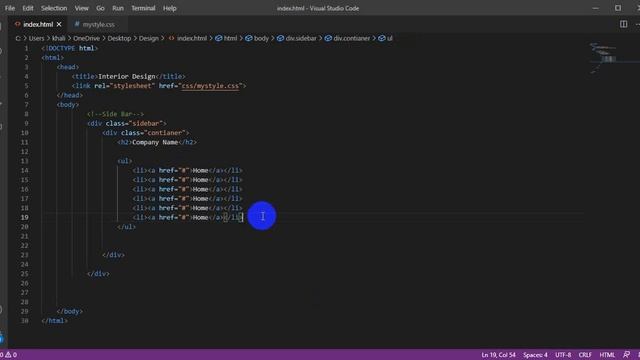
Task: Open the File menu
Action: point(10,8)
